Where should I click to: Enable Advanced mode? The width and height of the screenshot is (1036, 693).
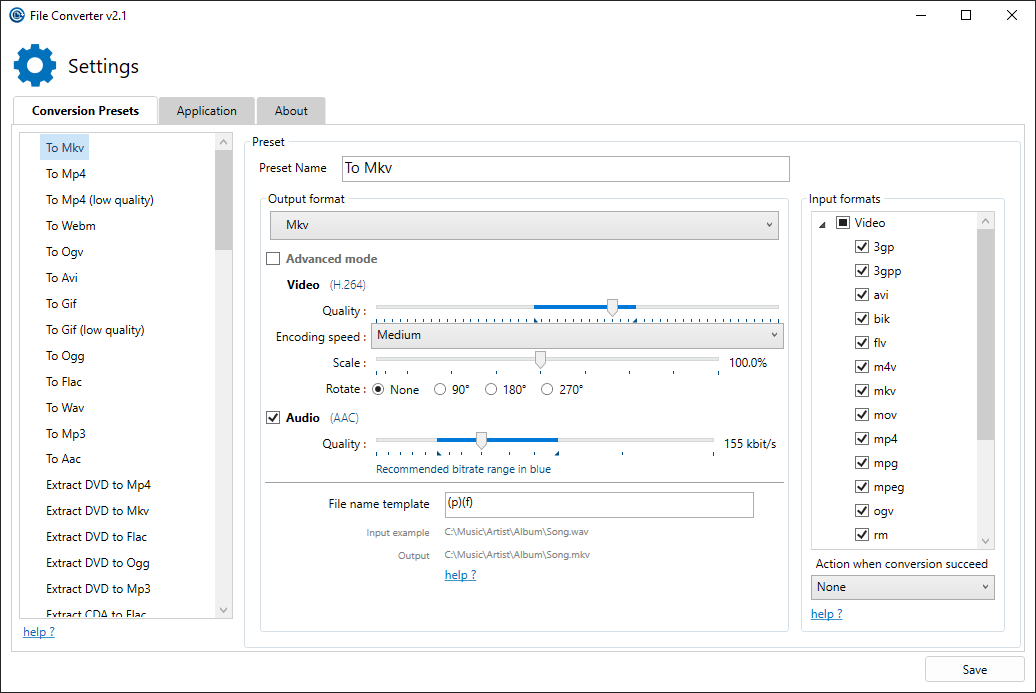(273, 258)
